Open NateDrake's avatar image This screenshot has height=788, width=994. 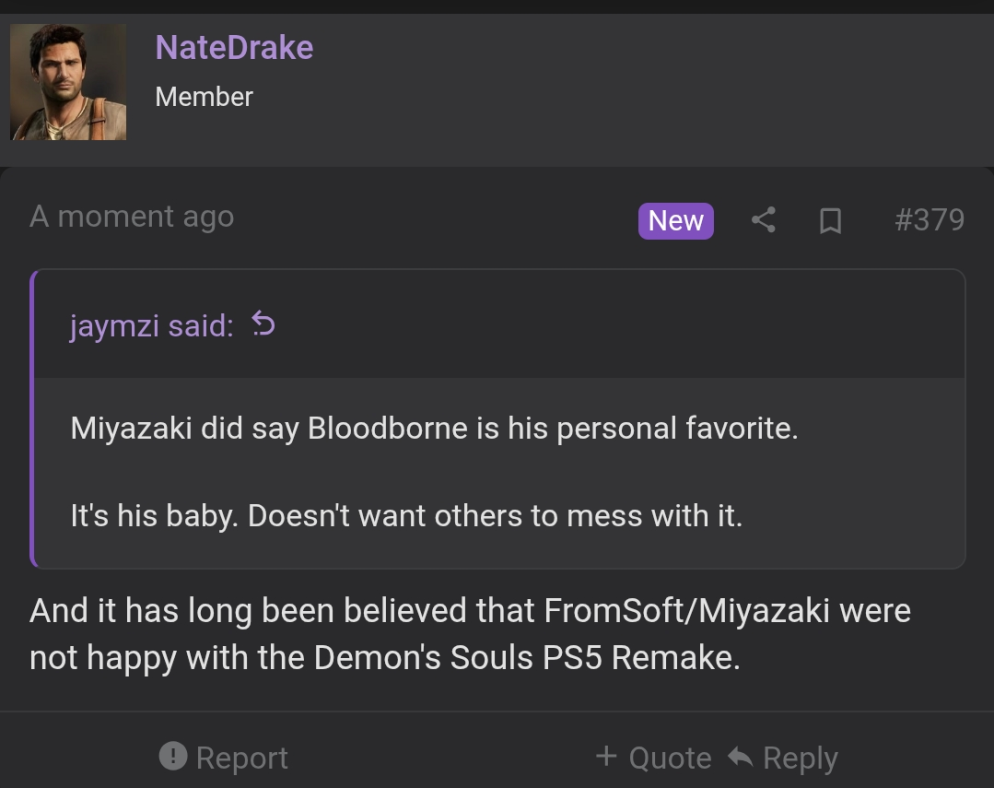point(68,82)
